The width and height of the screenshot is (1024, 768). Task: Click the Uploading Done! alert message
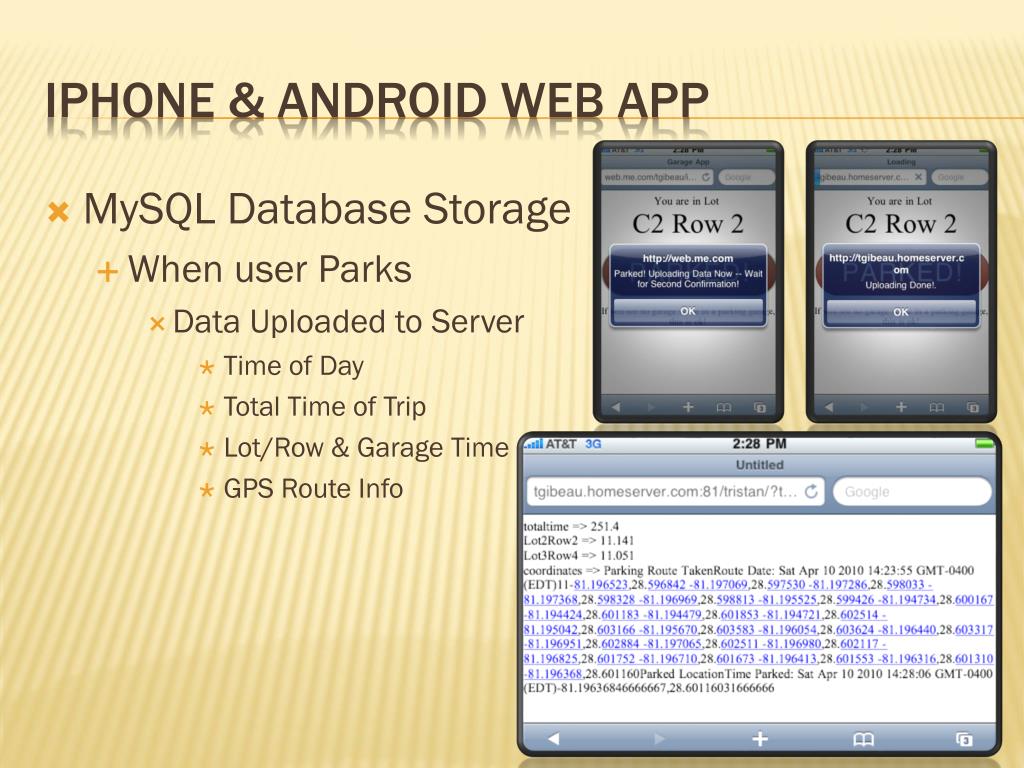click(x=901, y=285)
